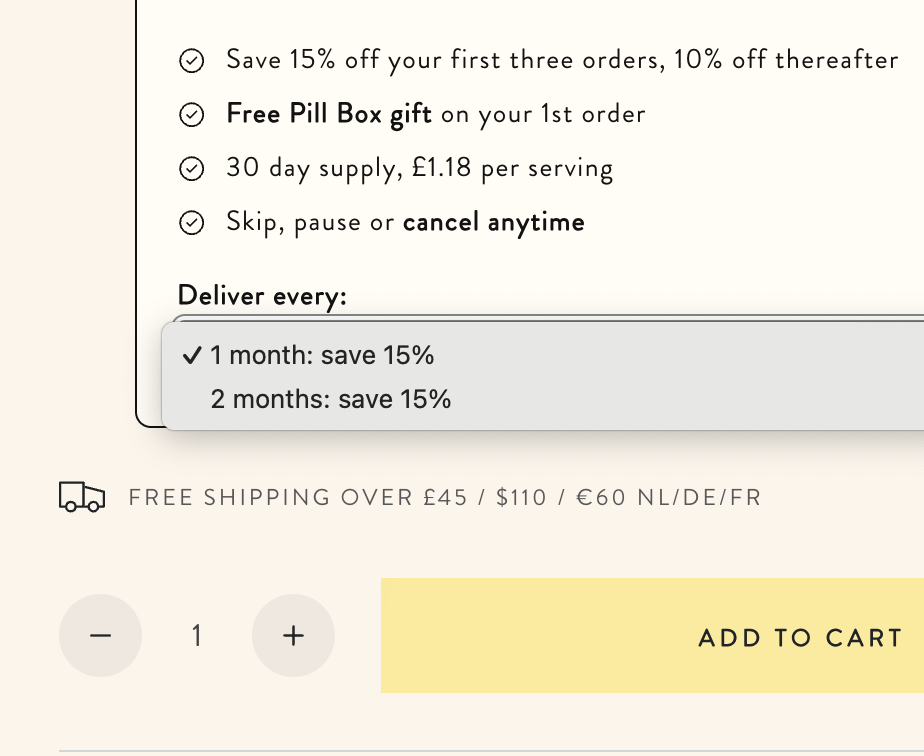Click the check icon beside "Free Pill Box gift"
Viewport: 924px width, 756px height.
click(x=191, y=116)
